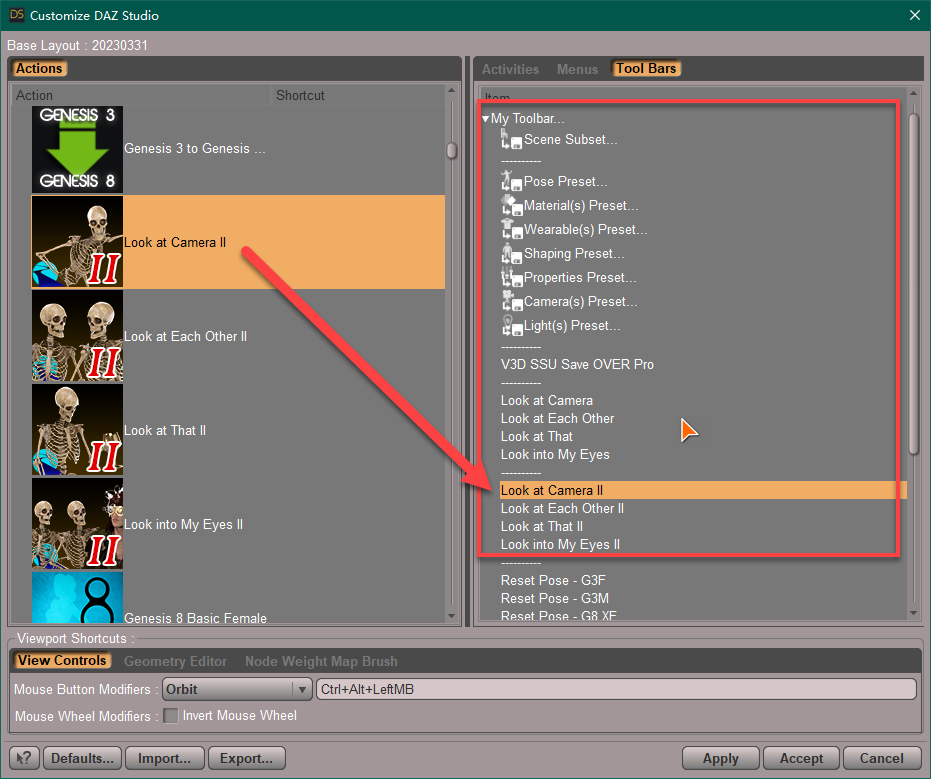Image resolution: width=931 pixels, height=779 pixels.
Task: Collapse the My Toolbar tree node
Action: 486,119
